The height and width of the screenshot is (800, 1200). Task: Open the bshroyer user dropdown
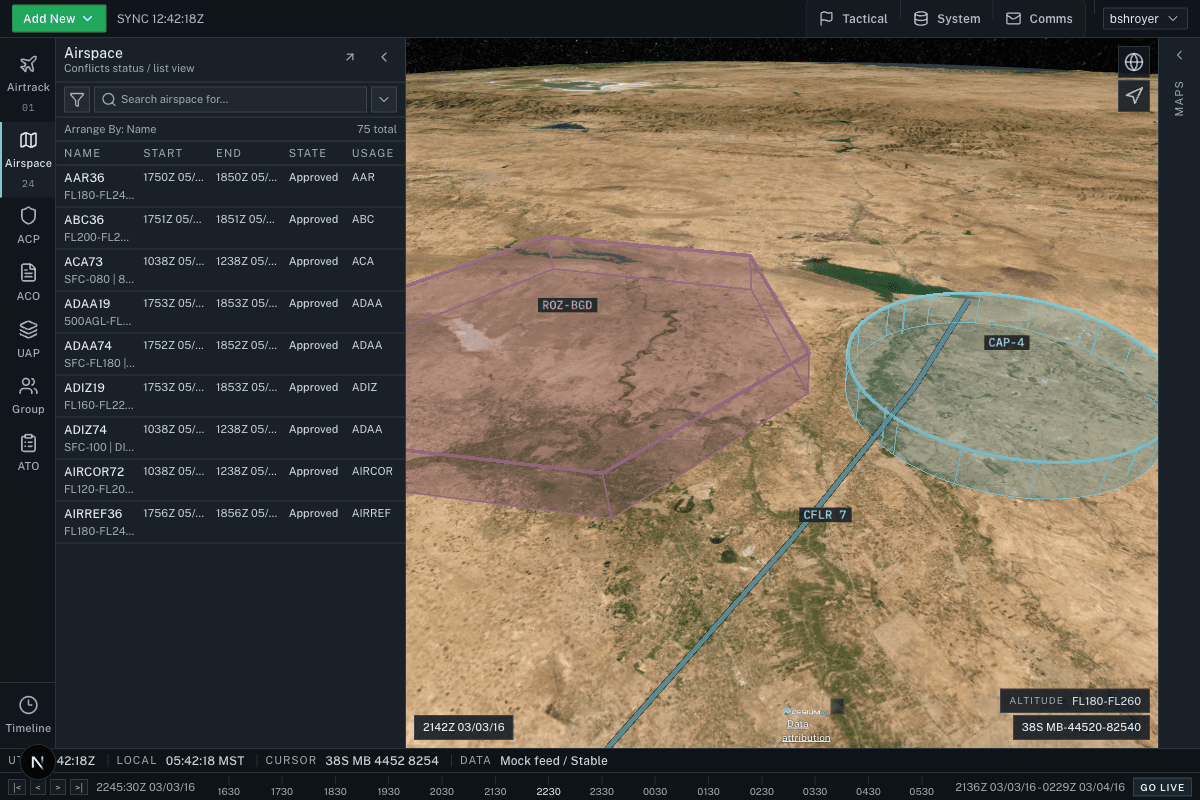point(1144,18)
